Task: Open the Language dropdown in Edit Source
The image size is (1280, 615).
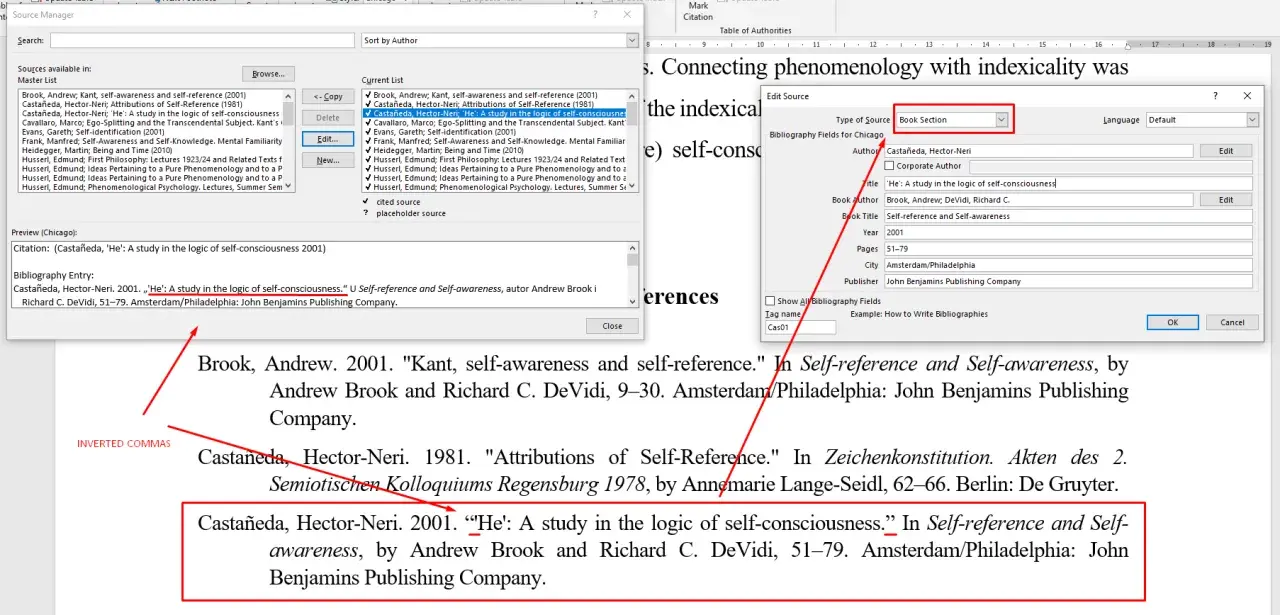Action: (1252, 120)
